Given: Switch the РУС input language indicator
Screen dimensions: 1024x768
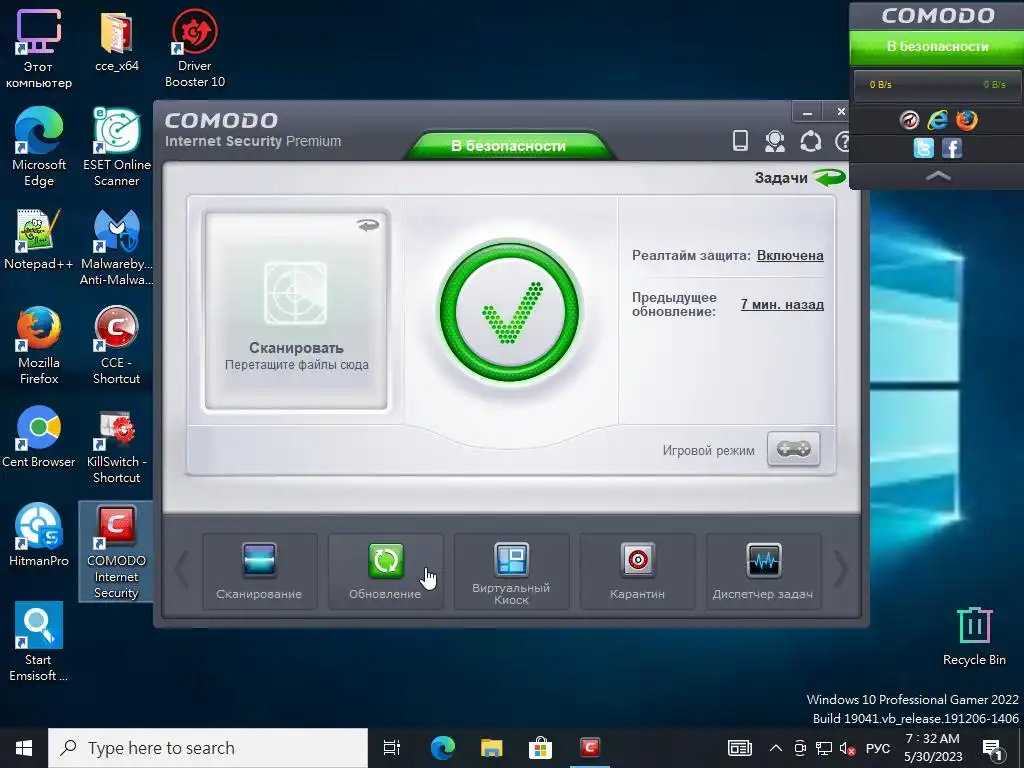Looking at the screenshot, I should pos(878,748).
